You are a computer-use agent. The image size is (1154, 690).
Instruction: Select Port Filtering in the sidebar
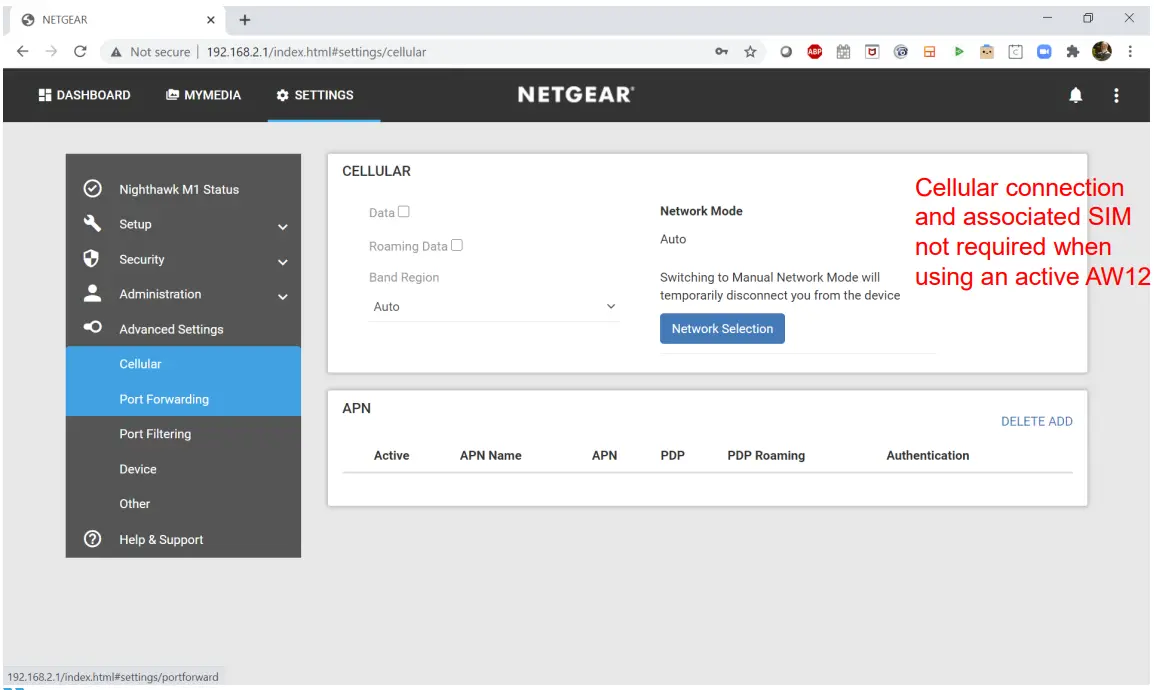157,433
